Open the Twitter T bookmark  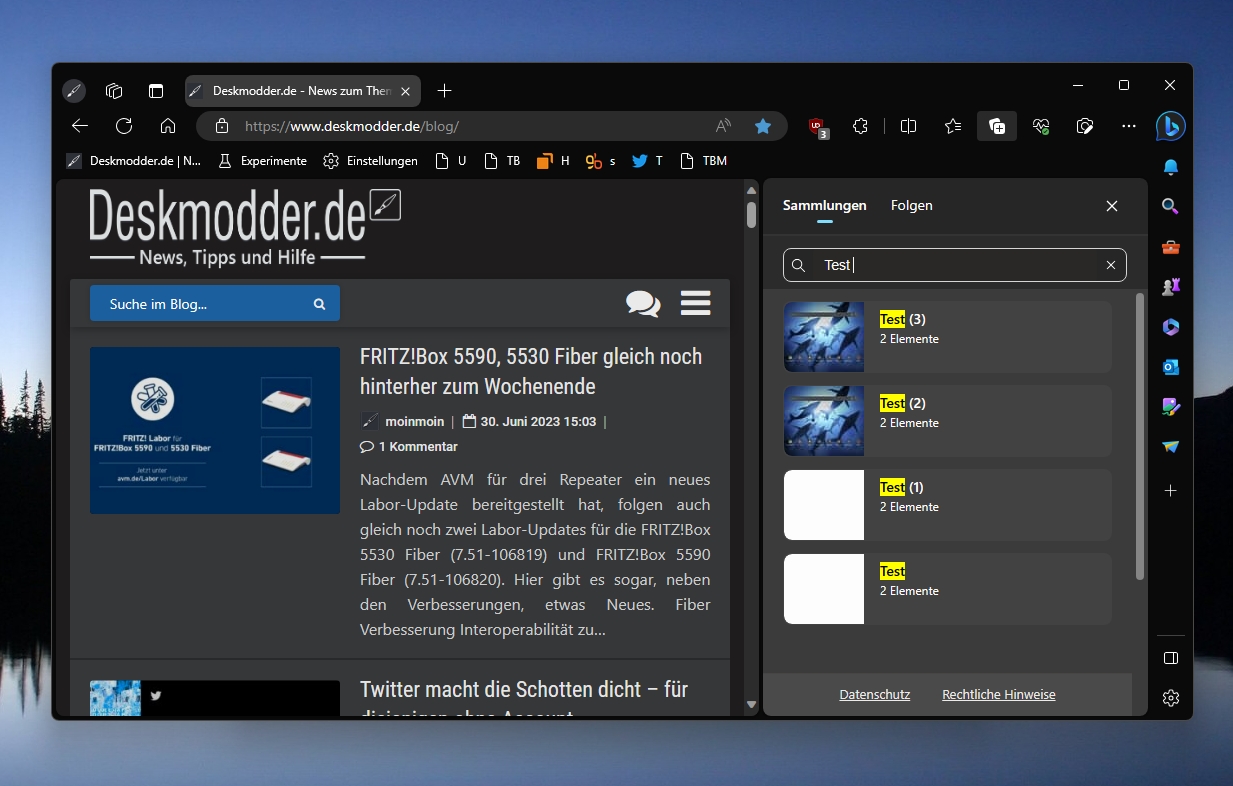pos(647,160)
